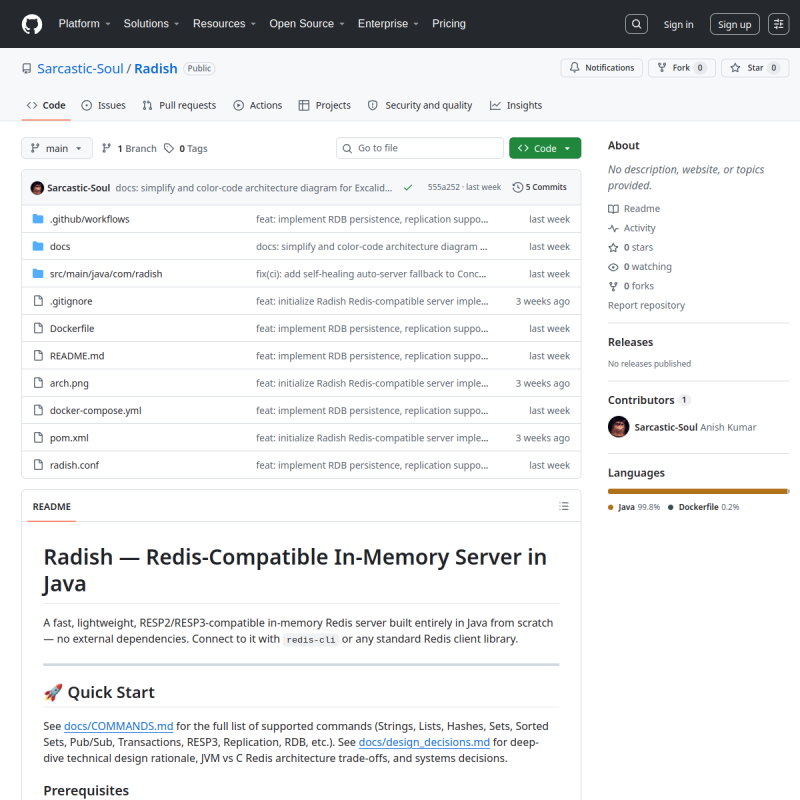Click the tag icon beside 0 Tags
Viewport: 800px width, 800px height.
click(169, 148)
